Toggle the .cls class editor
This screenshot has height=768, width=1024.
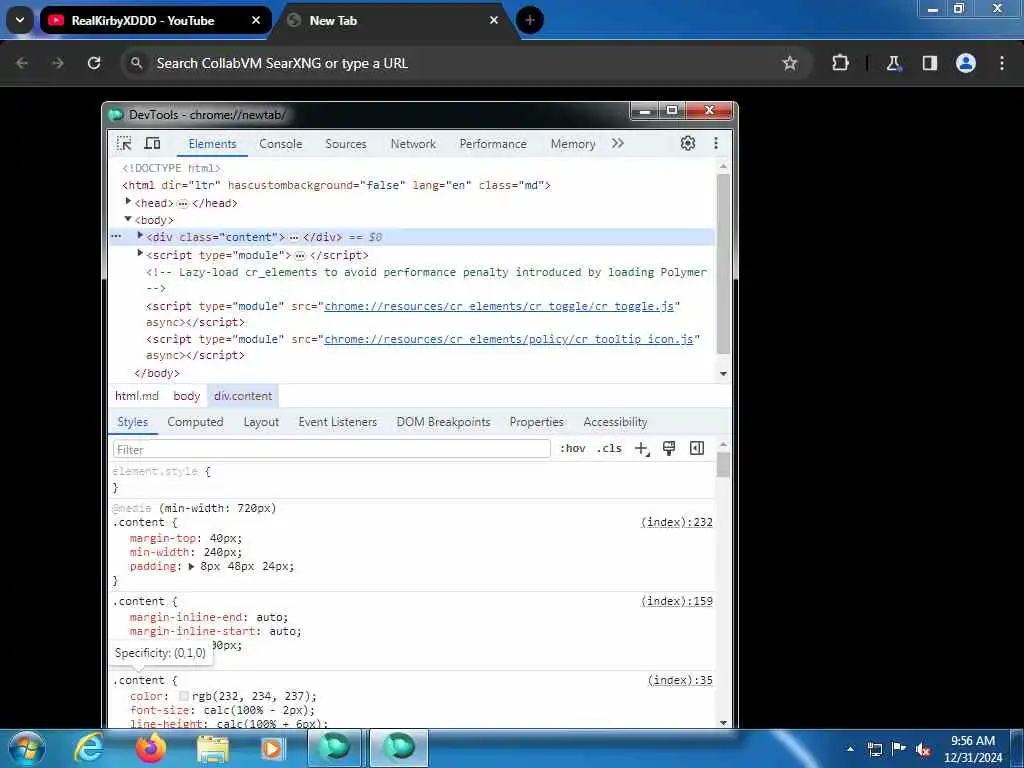(609, 449)
